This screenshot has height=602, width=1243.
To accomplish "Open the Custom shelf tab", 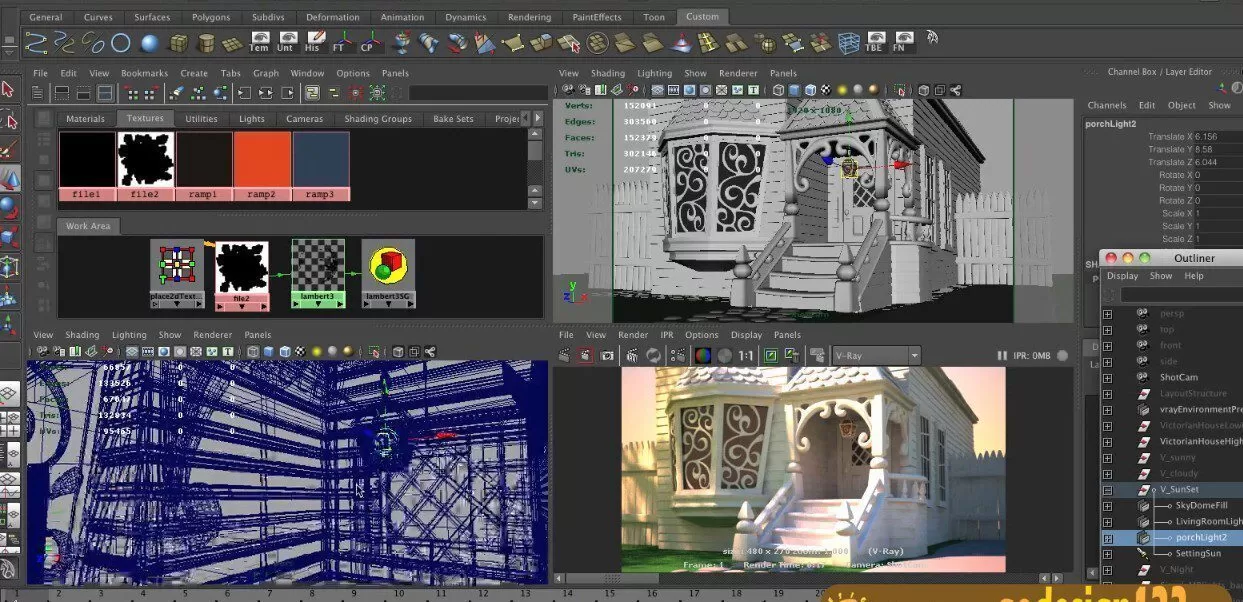I will click(x=702, y=16).
